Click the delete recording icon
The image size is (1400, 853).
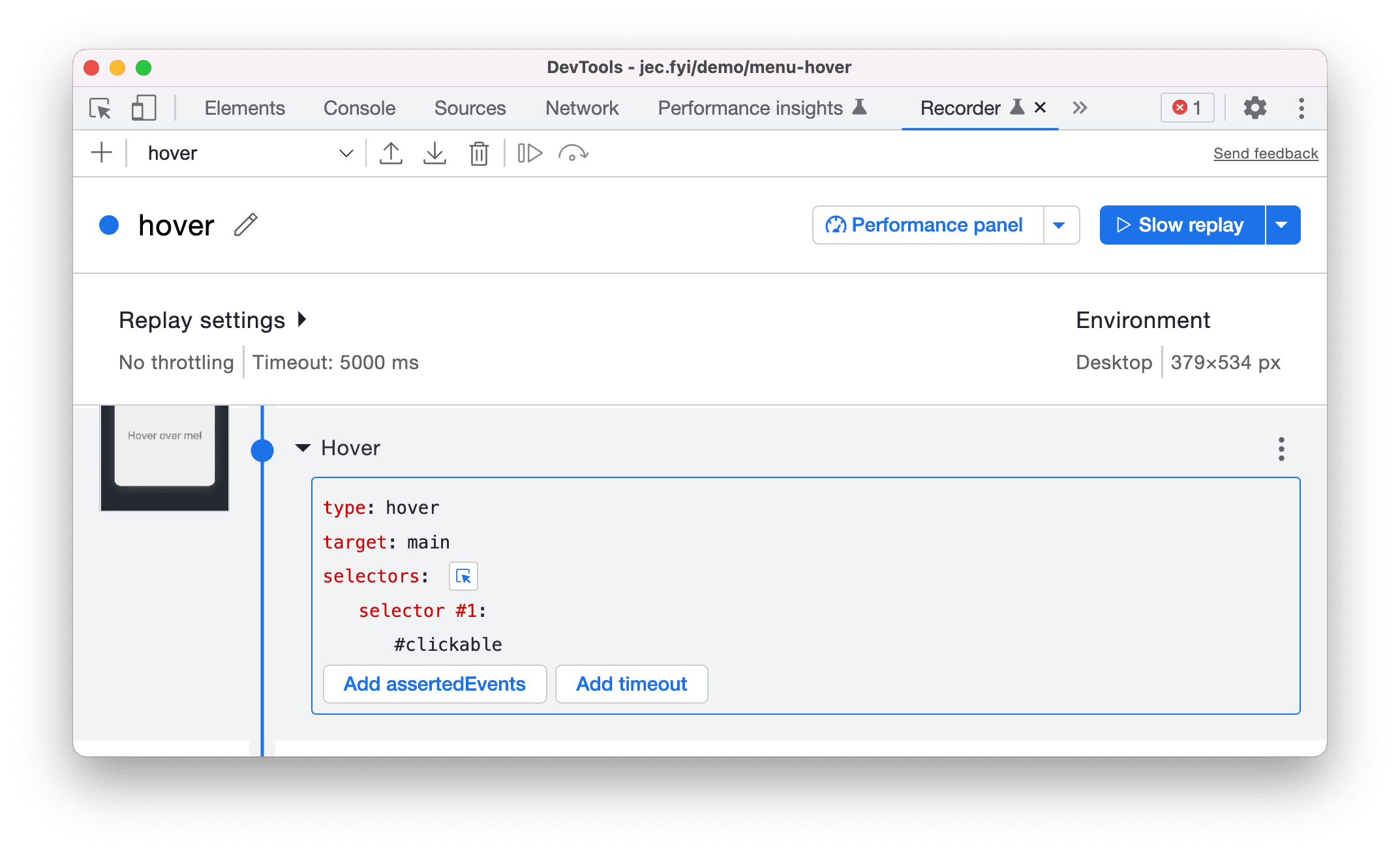click(x=480, y=152)
